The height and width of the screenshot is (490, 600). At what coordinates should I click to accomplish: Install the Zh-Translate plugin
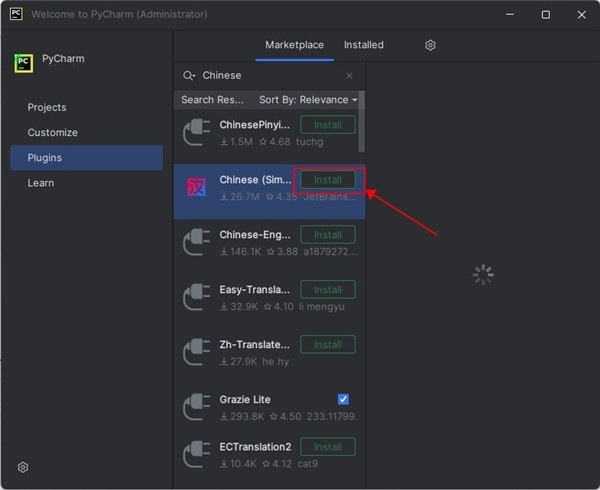[328, 345]
